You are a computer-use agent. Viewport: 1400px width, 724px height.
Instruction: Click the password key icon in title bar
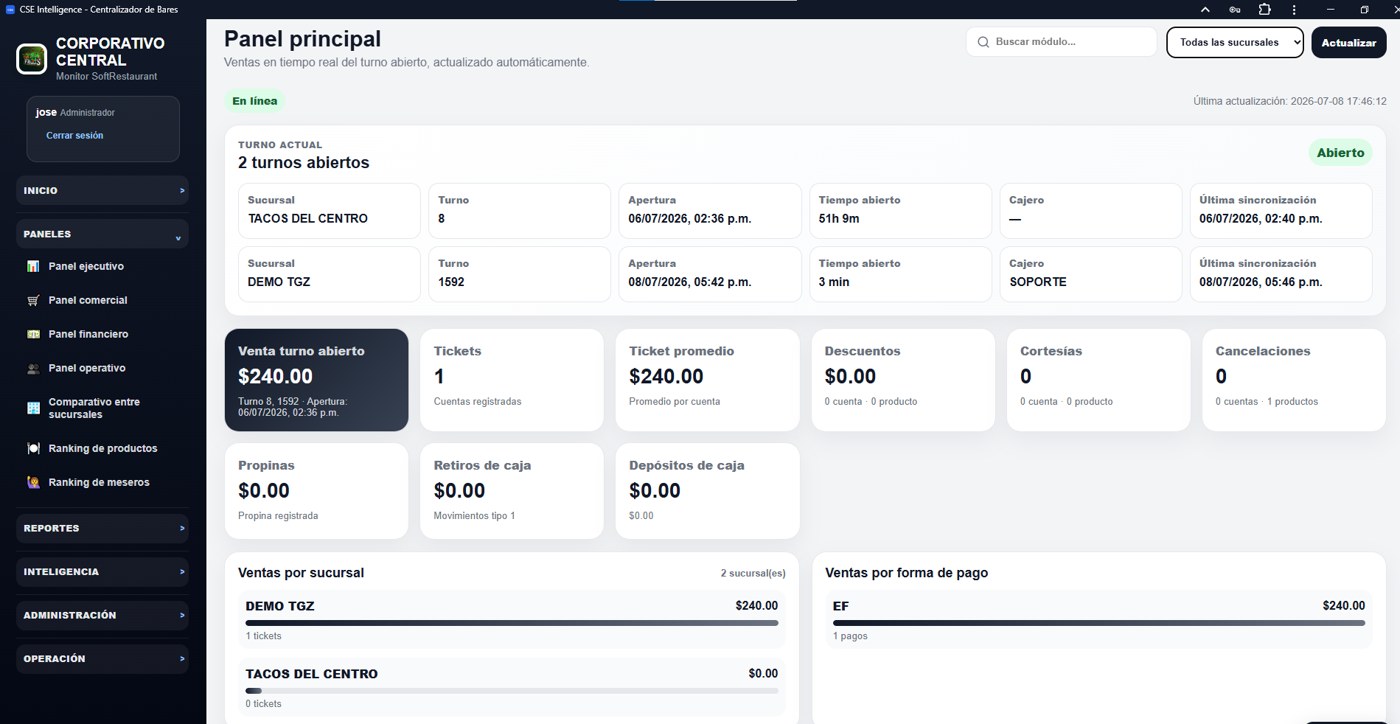(x=1235, y=9)
